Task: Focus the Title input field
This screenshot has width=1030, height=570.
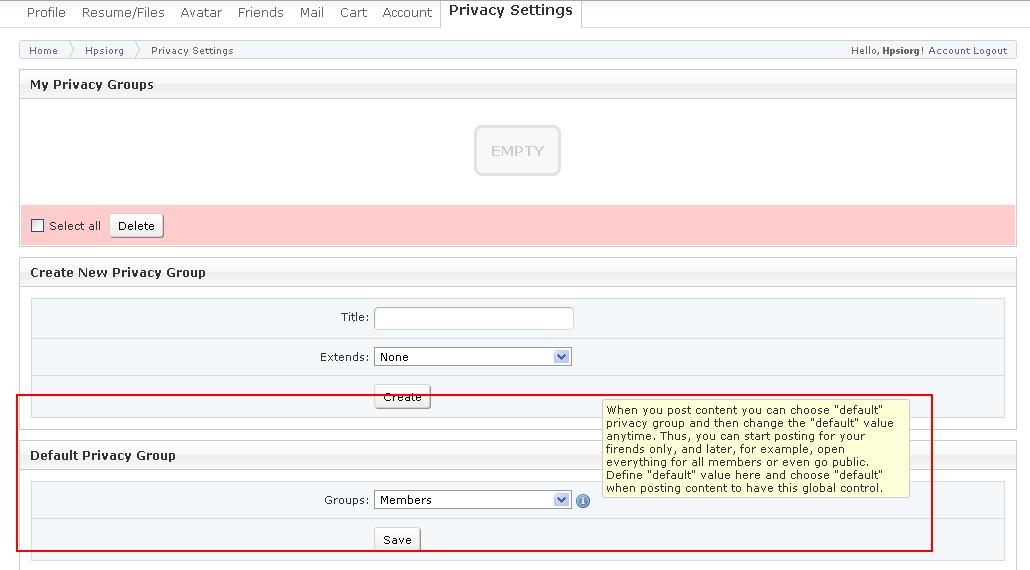Action: tap(473, 318)
